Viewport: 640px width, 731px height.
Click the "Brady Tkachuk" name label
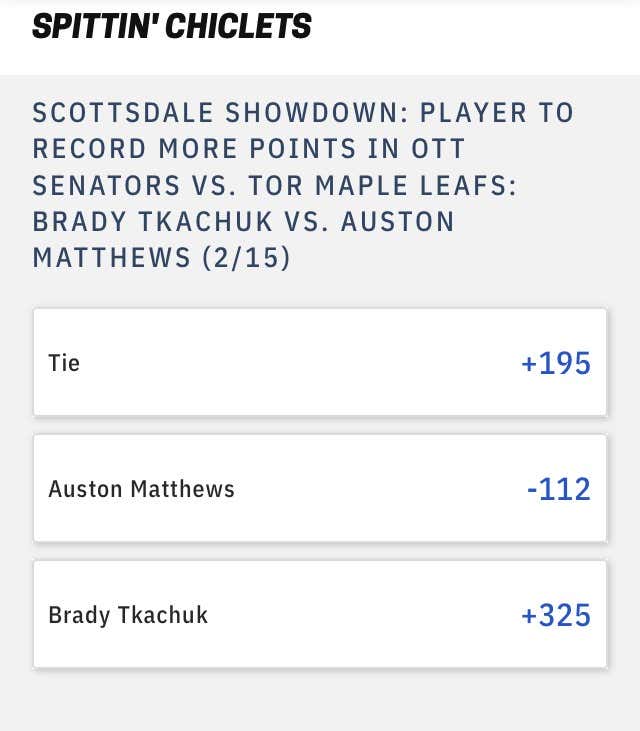pyautogui.click(x=128, y=615)
